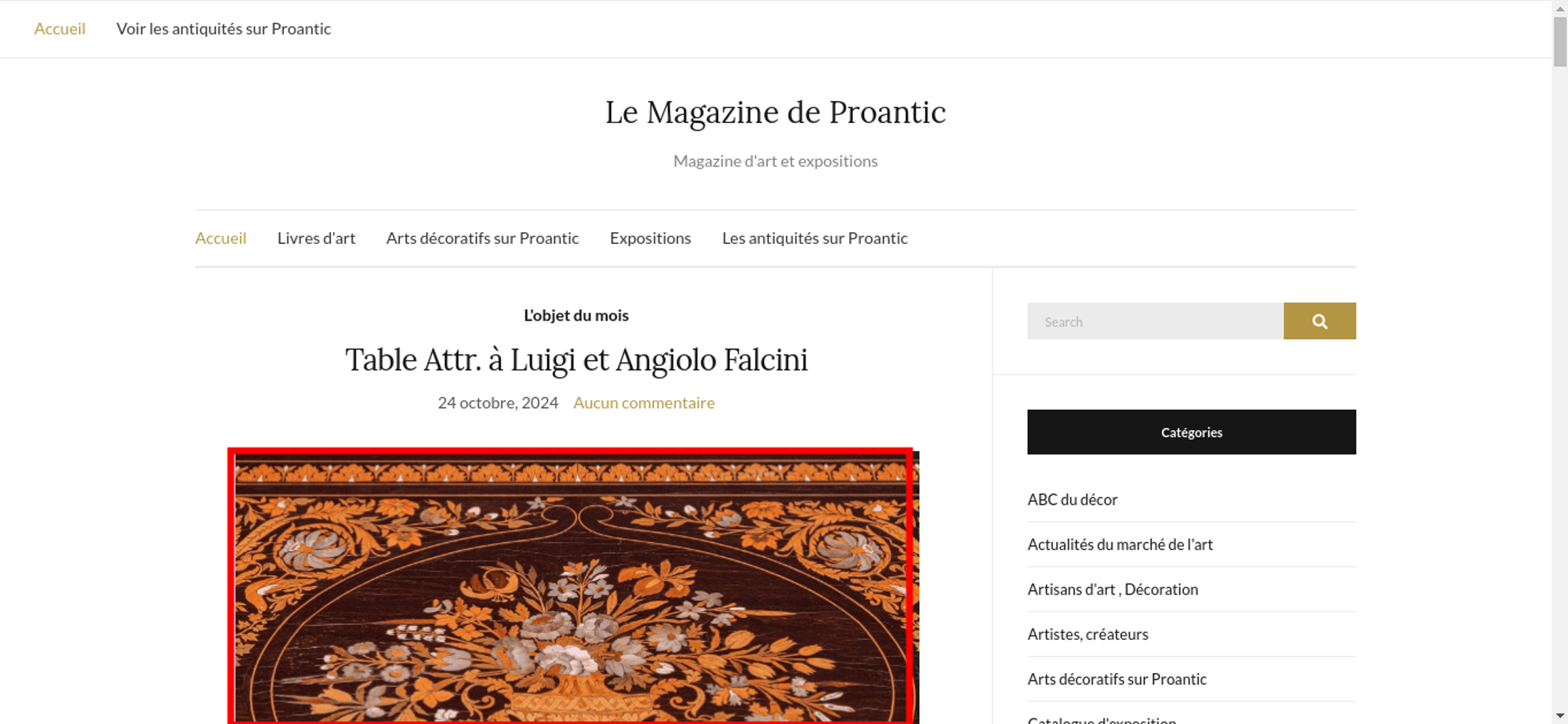Open the Table Attr. à Luigi article title

576,360
